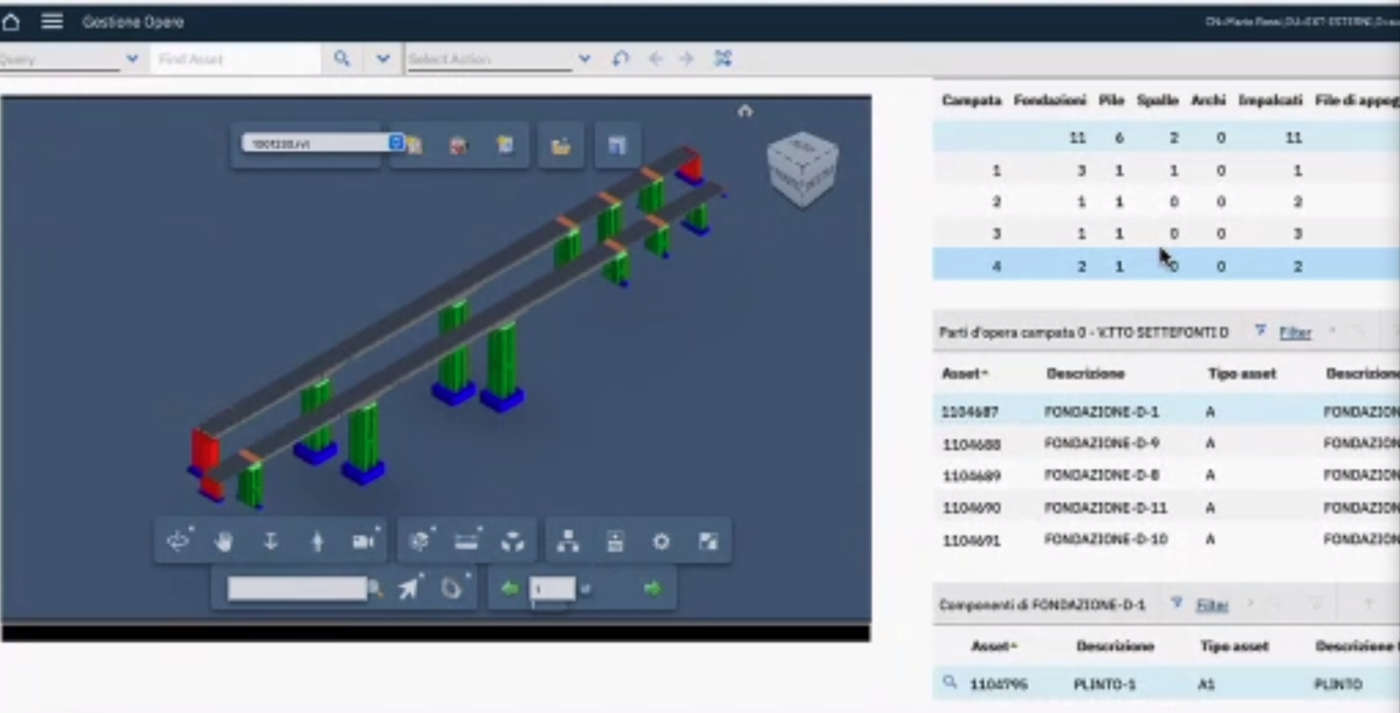
Task: Click Filter link in Componenti section
Action: coord(1212,606)
